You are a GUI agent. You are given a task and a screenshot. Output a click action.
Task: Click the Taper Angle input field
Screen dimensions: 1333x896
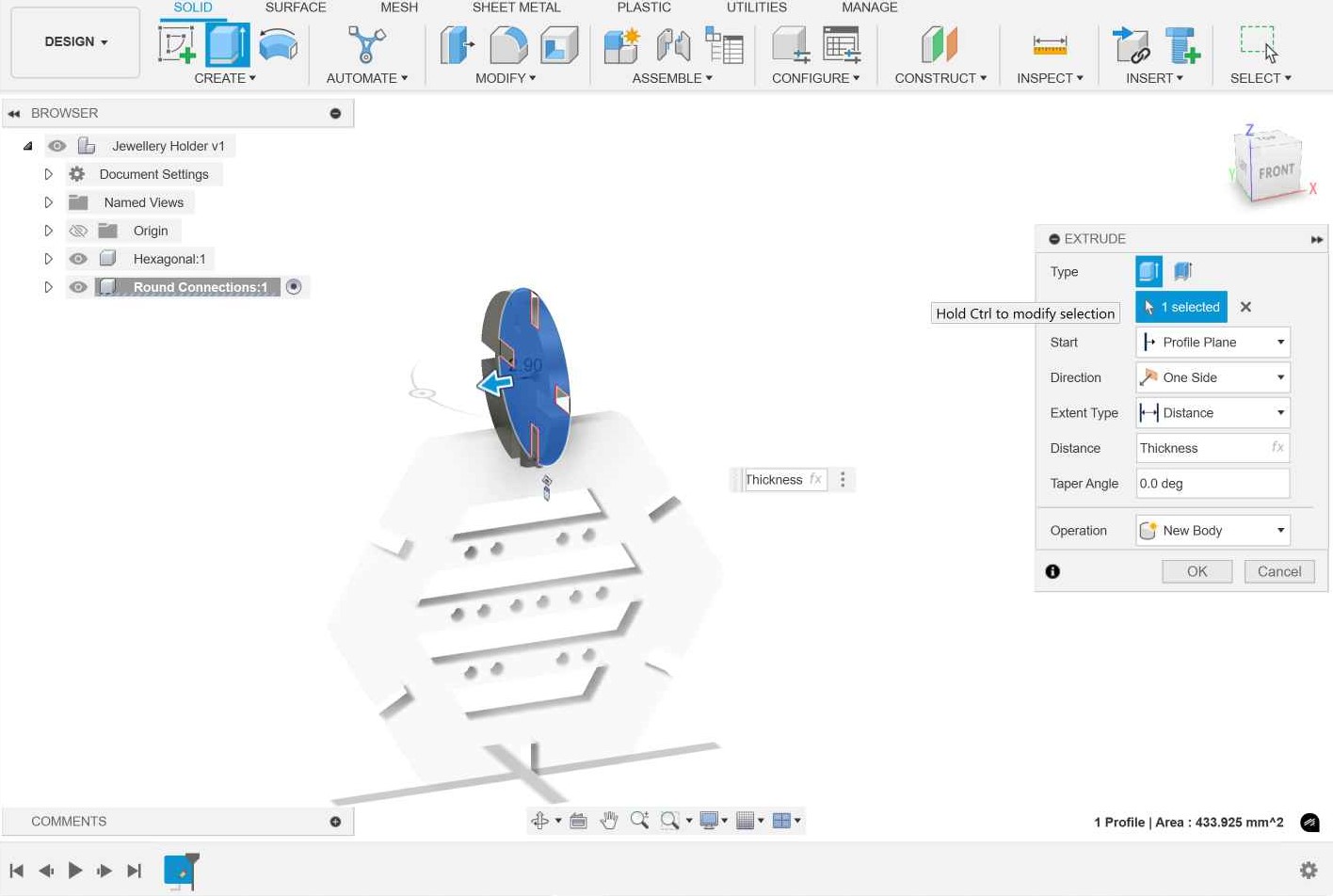[1213, 484]
